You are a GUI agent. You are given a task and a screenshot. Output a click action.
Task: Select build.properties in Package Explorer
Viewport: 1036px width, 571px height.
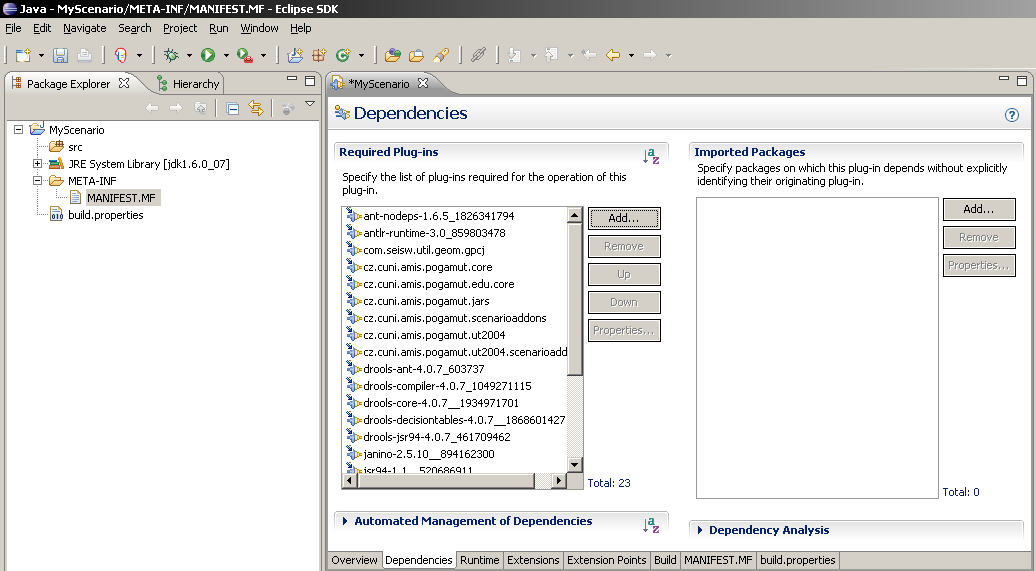(x=106, y=215)
